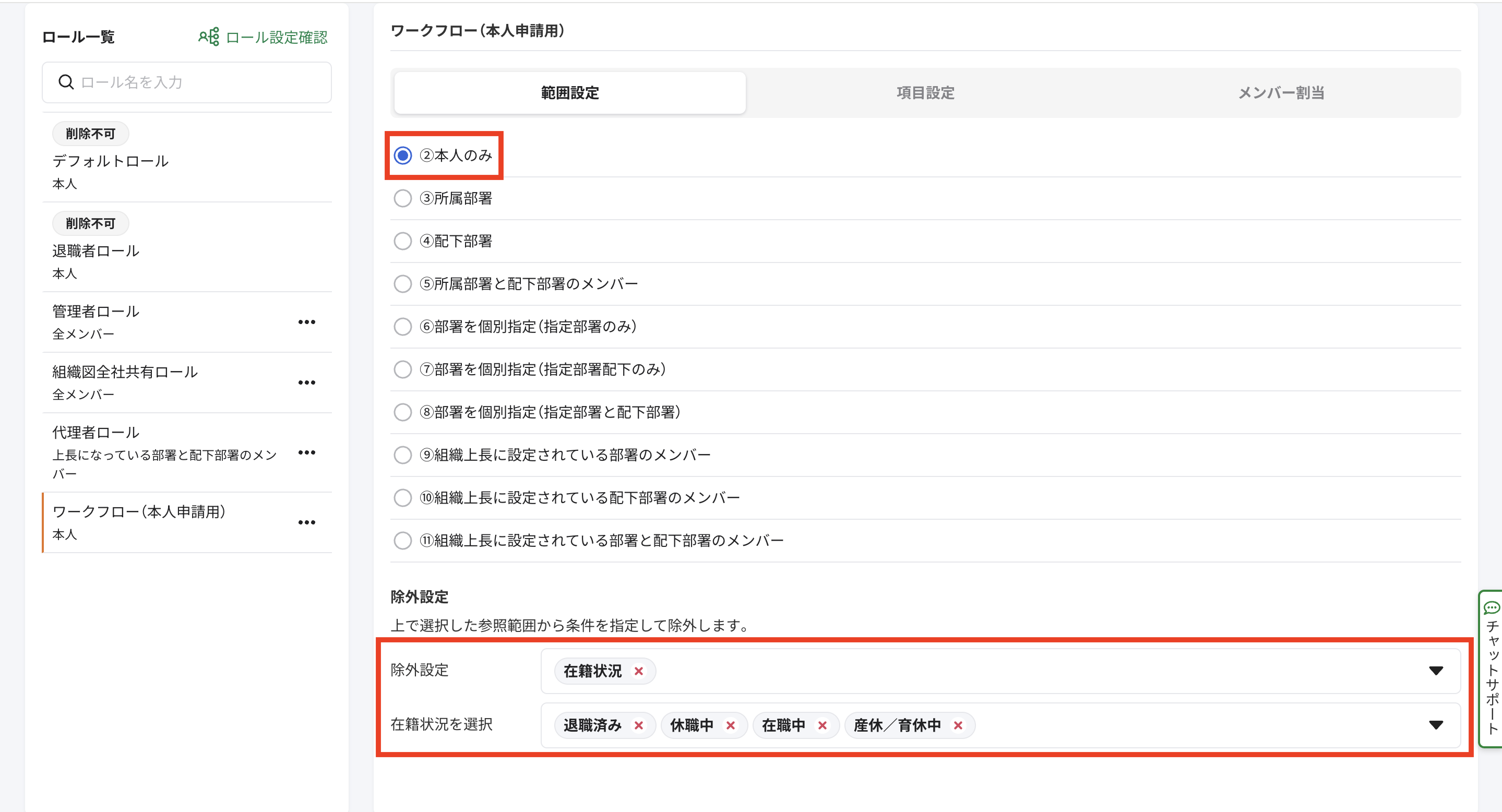Open more options for 代理者ロール
Viewport: 1502px width, 812px height.
click(x=307, y=452)
